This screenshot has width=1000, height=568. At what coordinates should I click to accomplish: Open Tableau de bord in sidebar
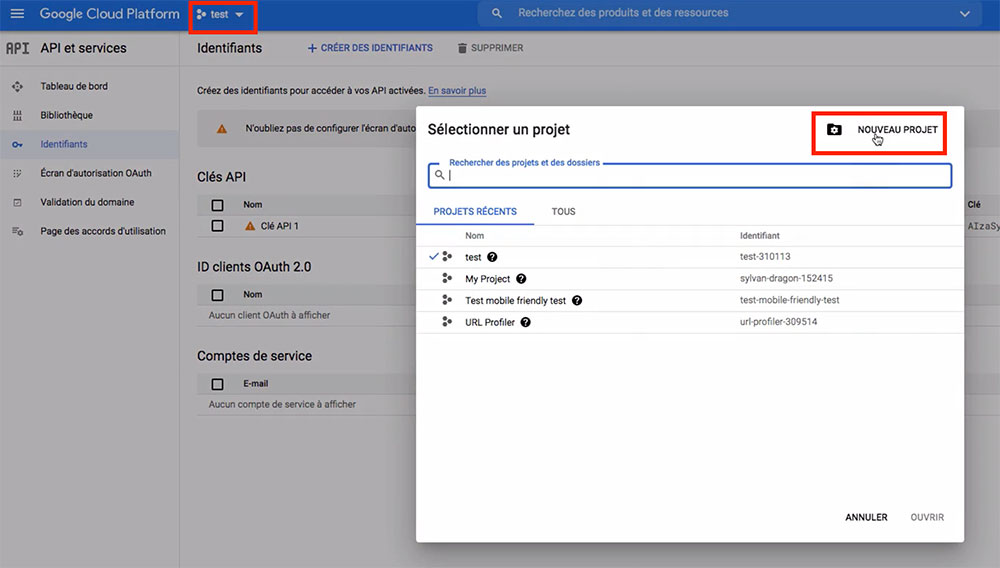(x=74, y=86)
